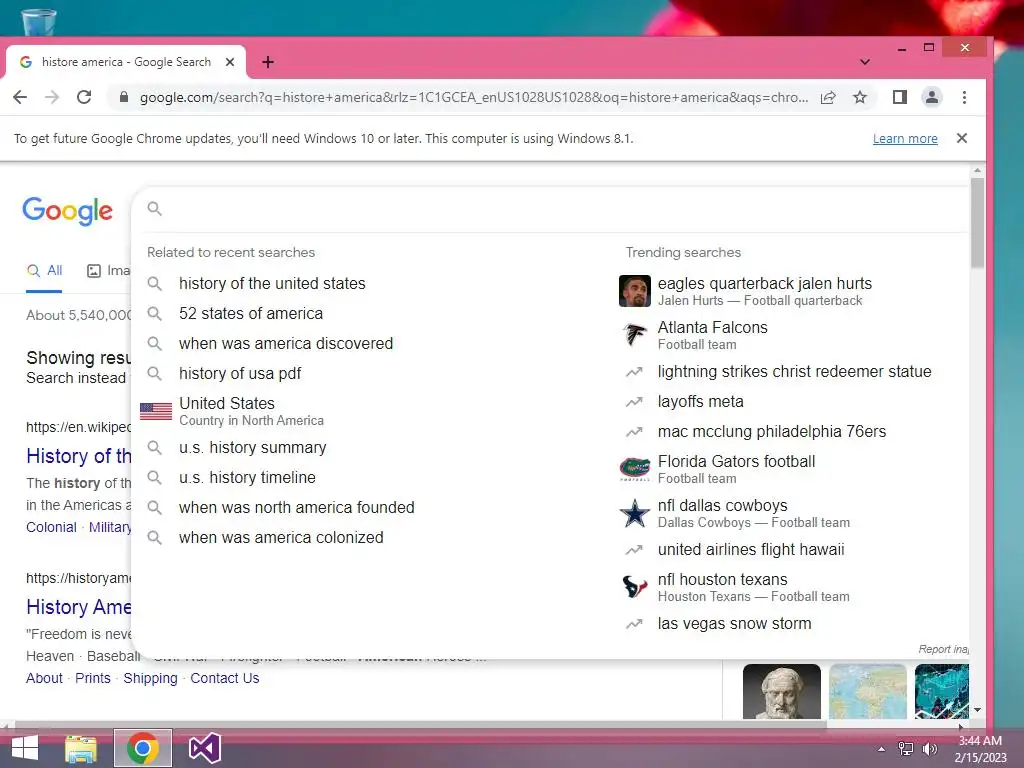Open the Windows Start button
This screenshot has width=1024, height=768.
[24, 748]
